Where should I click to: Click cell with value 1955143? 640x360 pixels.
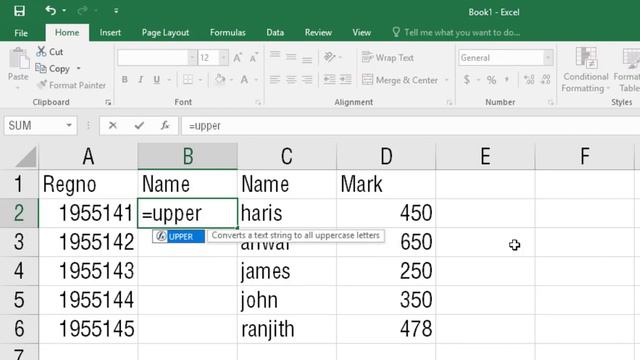click(x=88, y=271)
